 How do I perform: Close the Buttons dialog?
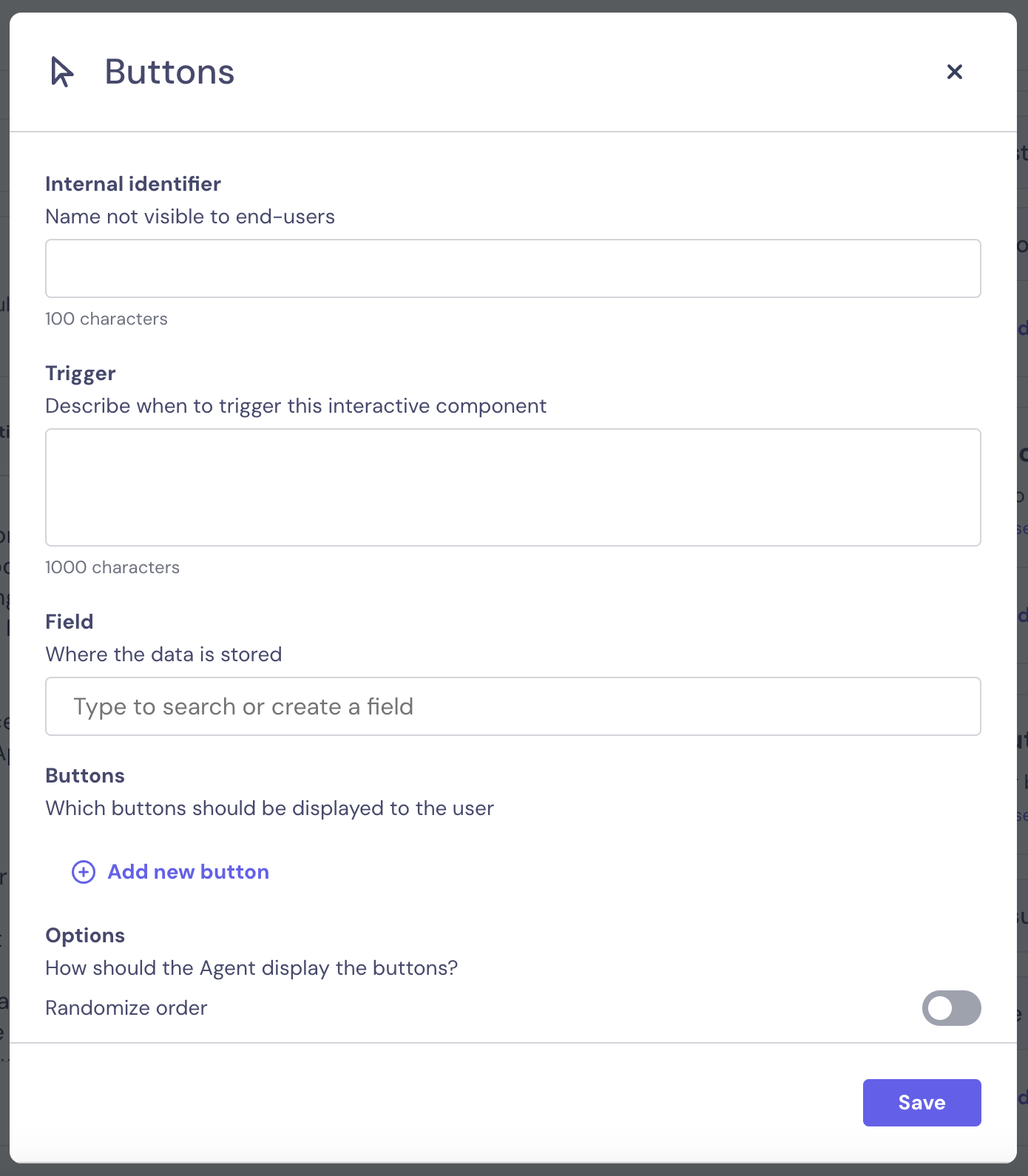(x=954, y=72)
